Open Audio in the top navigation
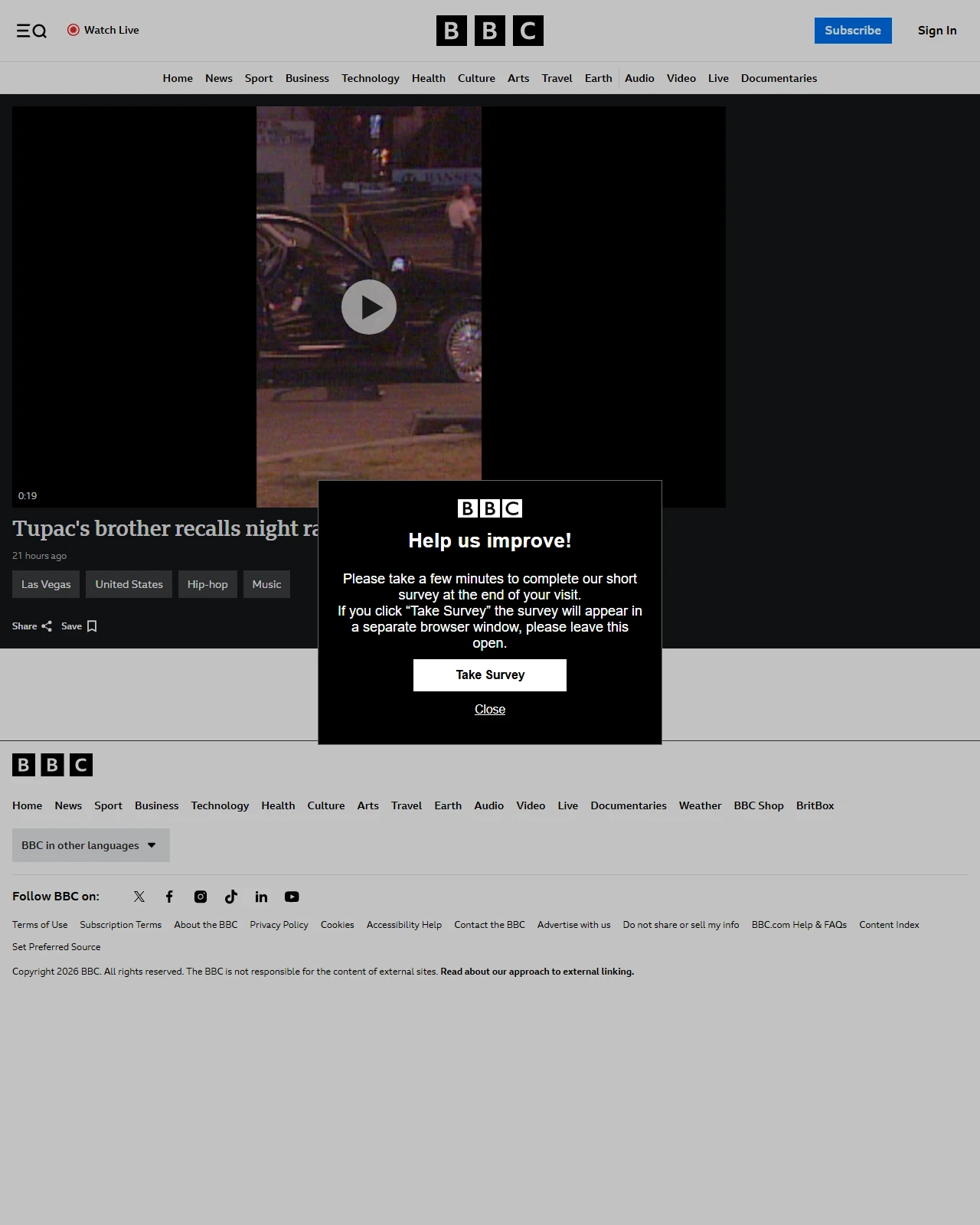 (639, 78)
